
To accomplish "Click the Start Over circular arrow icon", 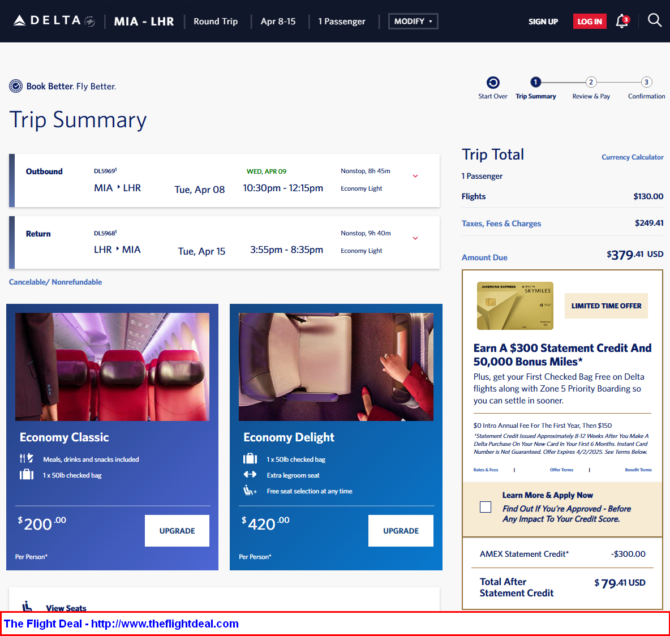I will click(x=493, y=82).
